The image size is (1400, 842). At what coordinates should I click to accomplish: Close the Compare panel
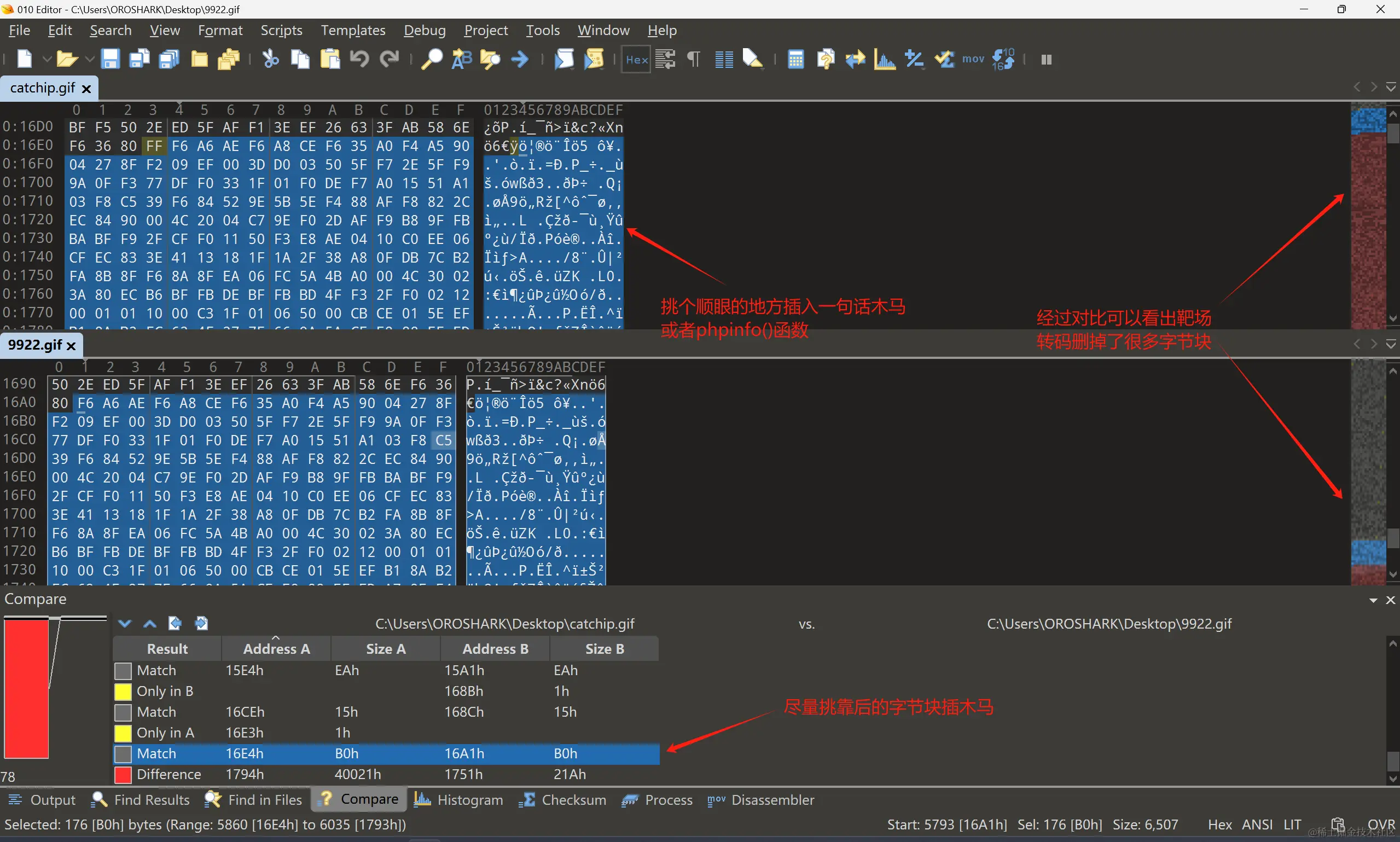click(x=1390, y=600)
